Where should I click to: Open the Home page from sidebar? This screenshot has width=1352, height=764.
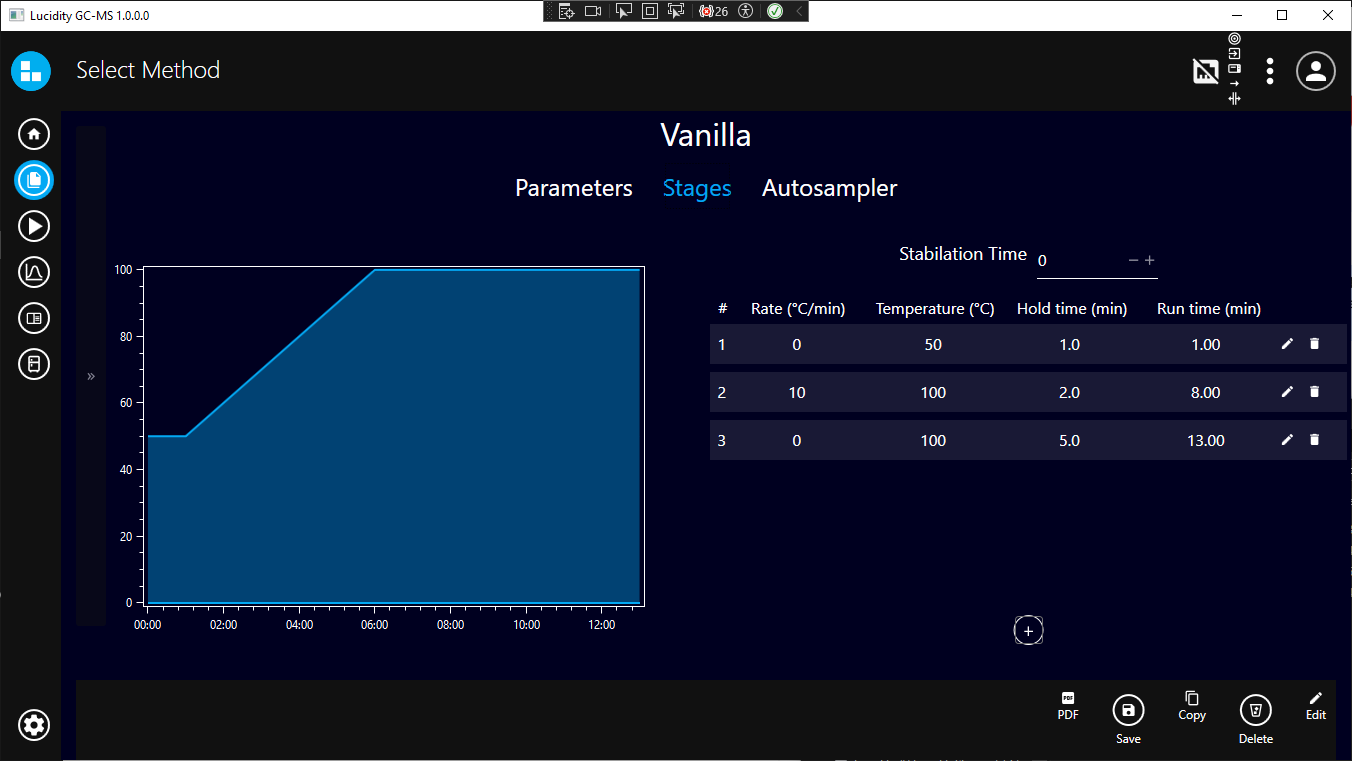coord(34,134)
